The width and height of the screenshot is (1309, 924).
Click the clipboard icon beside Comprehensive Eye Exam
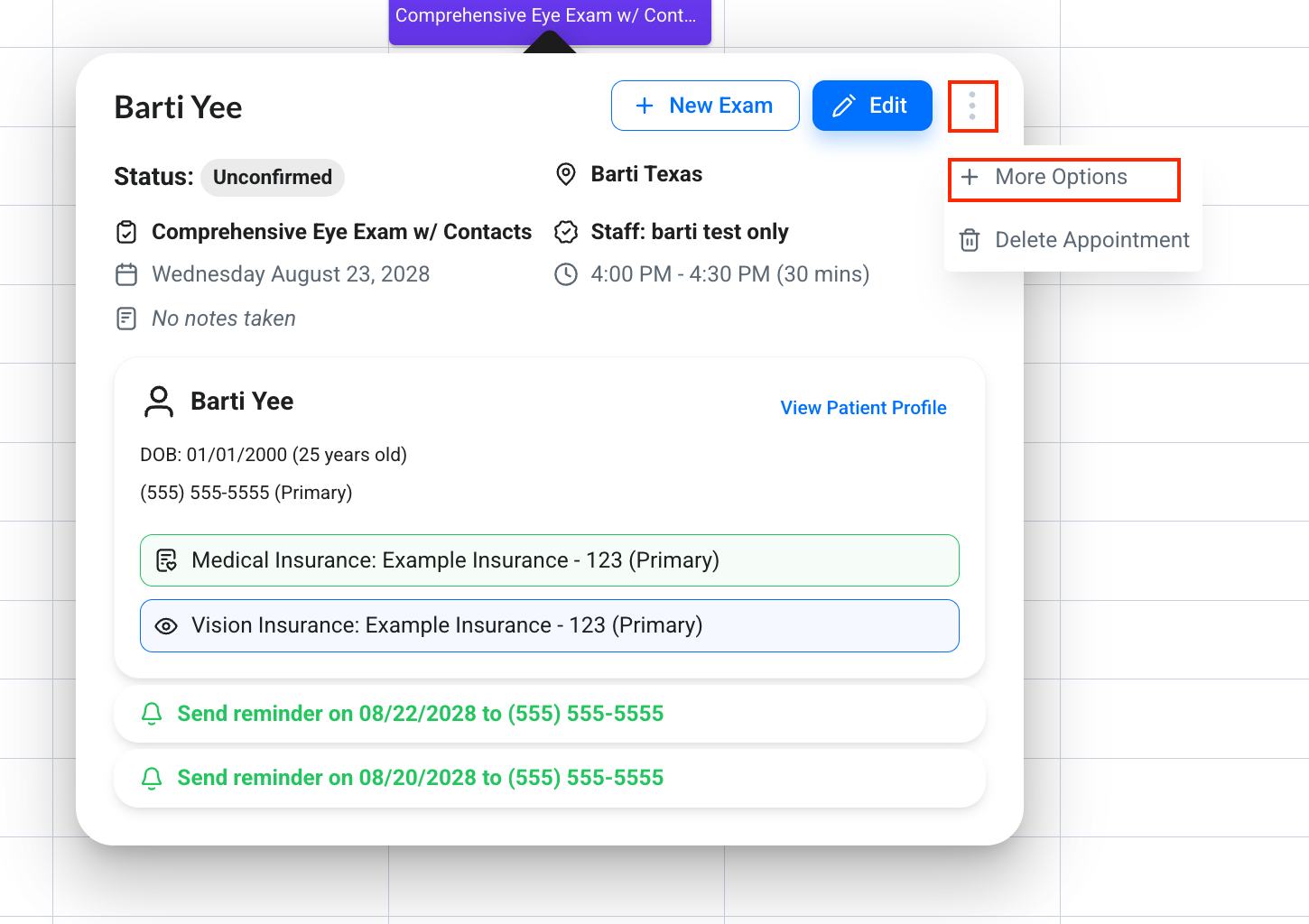coord(126,232)
